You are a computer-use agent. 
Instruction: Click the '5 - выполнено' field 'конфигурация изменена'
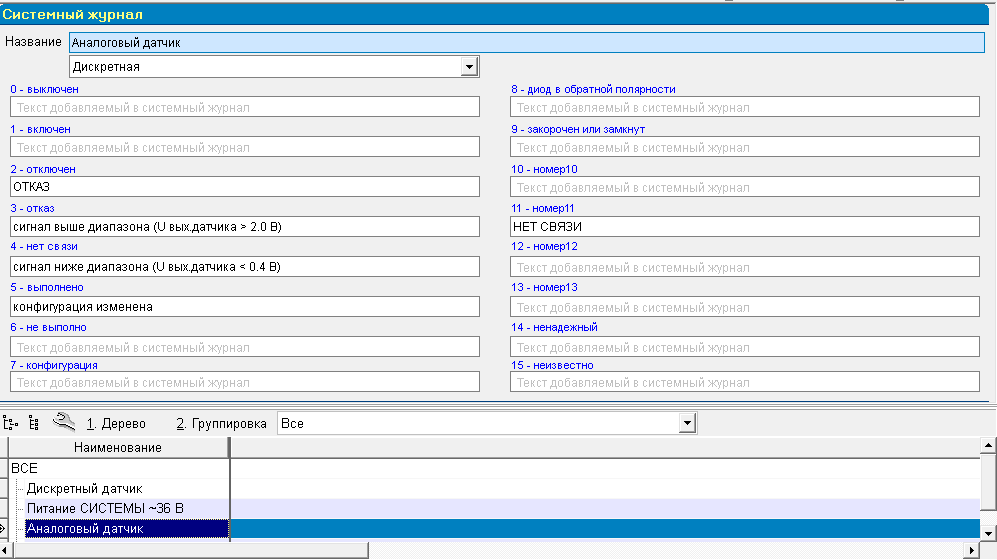(244, 307)
